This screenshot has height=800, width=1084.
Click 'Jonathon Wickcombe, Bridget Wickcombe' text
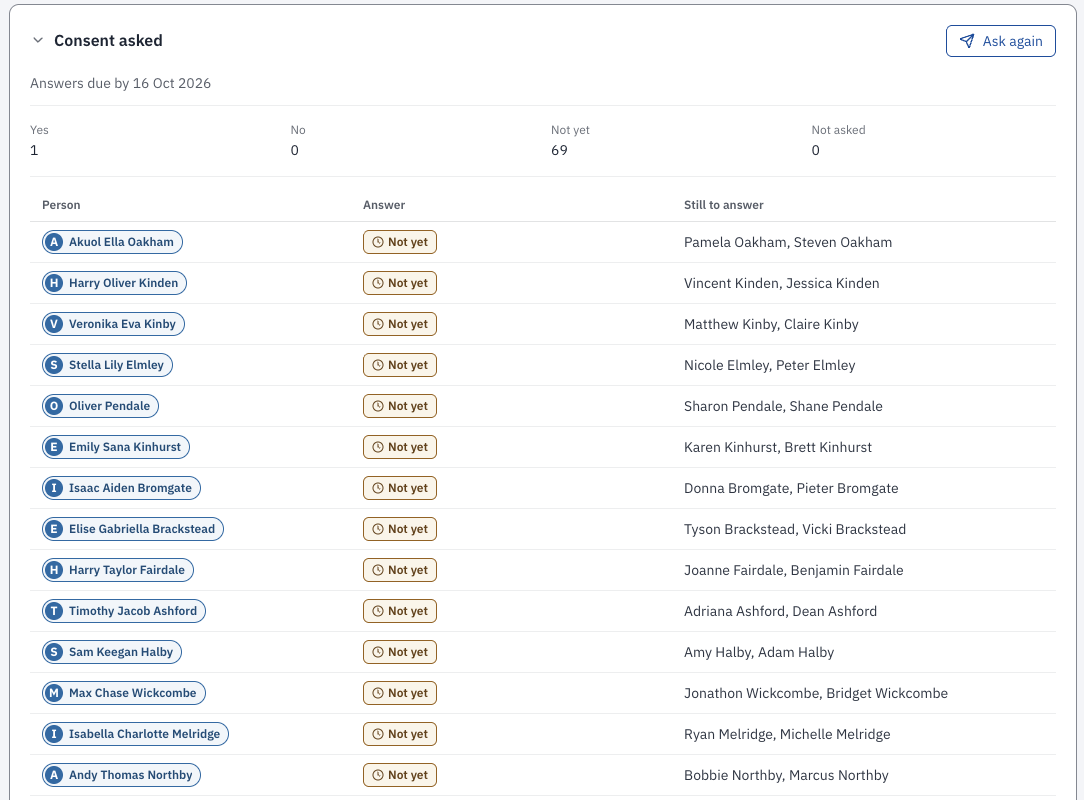coord(816,693)
